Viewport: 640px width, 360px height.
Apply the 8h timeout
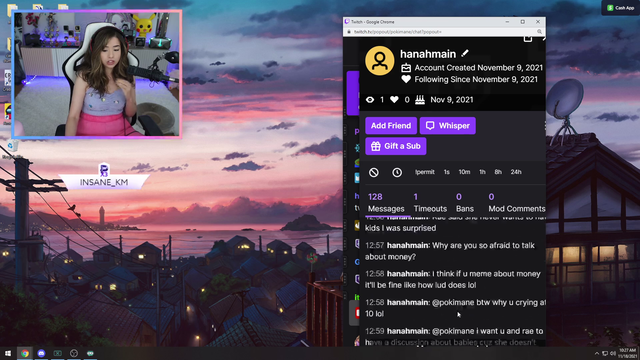pos(498,172)
